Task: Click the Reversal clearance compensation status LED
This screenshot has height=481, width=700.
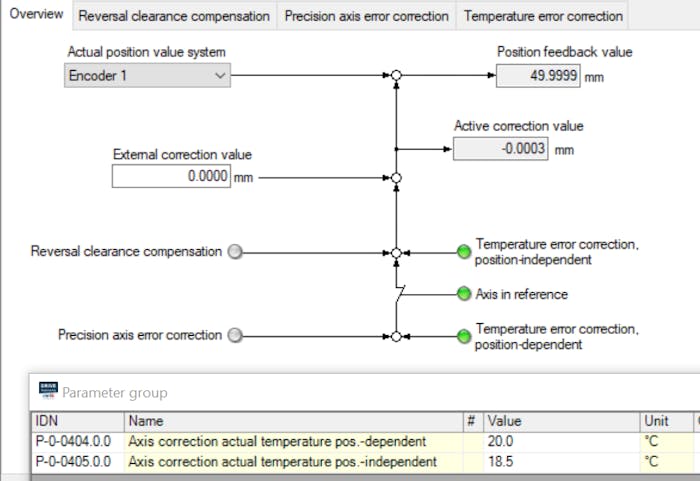Action: (x=235, y=252)
